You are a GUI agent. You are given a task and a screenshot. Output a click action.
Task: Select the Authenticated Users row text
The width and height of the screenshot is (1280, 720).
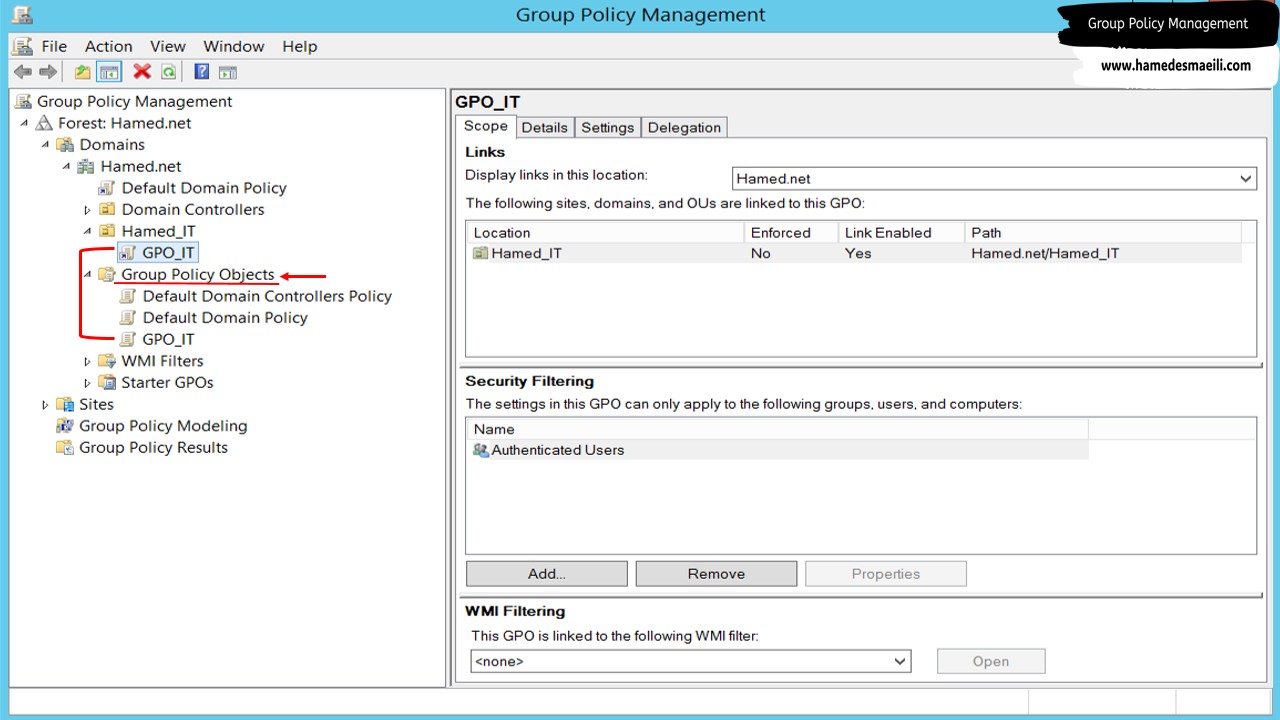point(558,451)
